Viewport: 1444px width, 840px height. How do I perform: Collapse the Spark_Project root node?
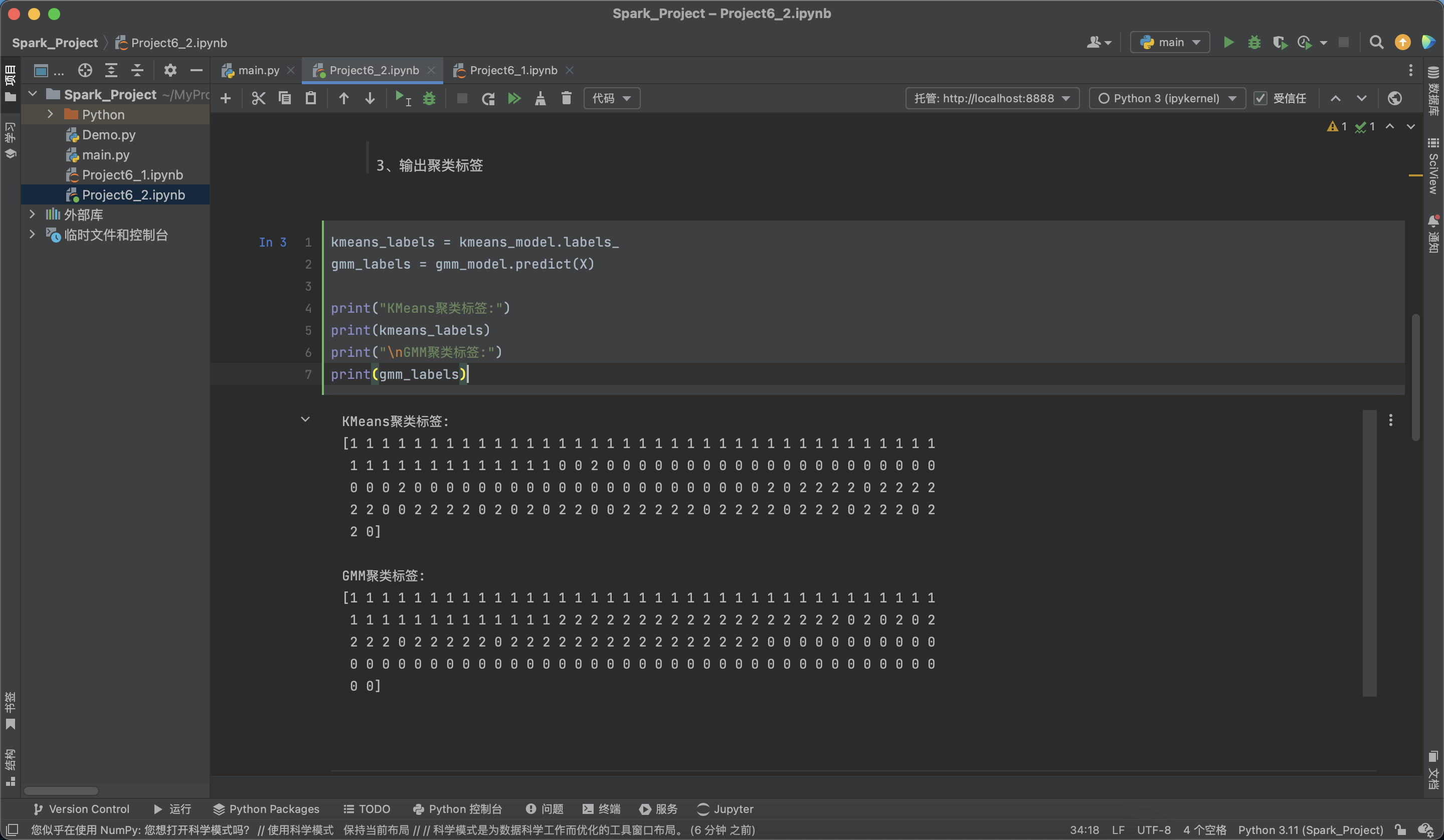33,94
